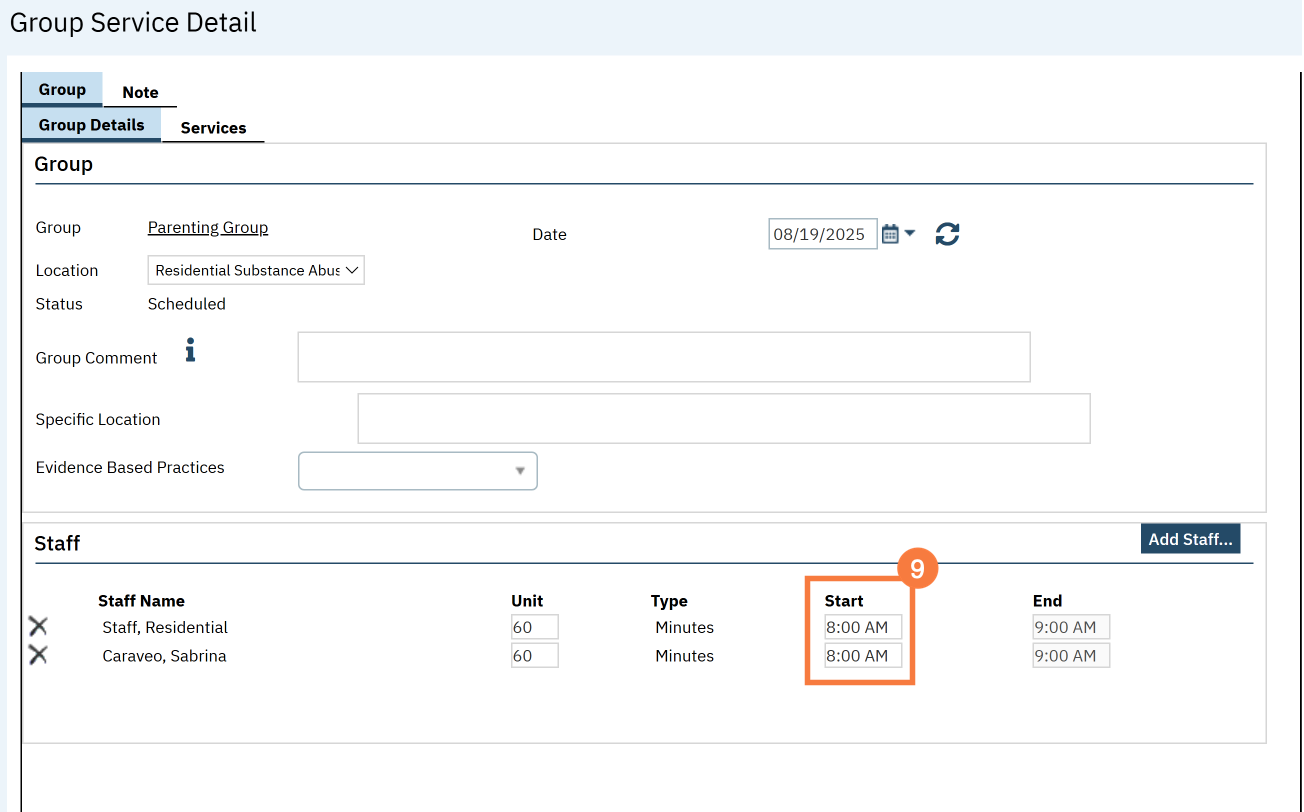Click Unit field for Staff, Residential
The height and width of the screenshot is (812, 1304).
[x=534, y=627]
